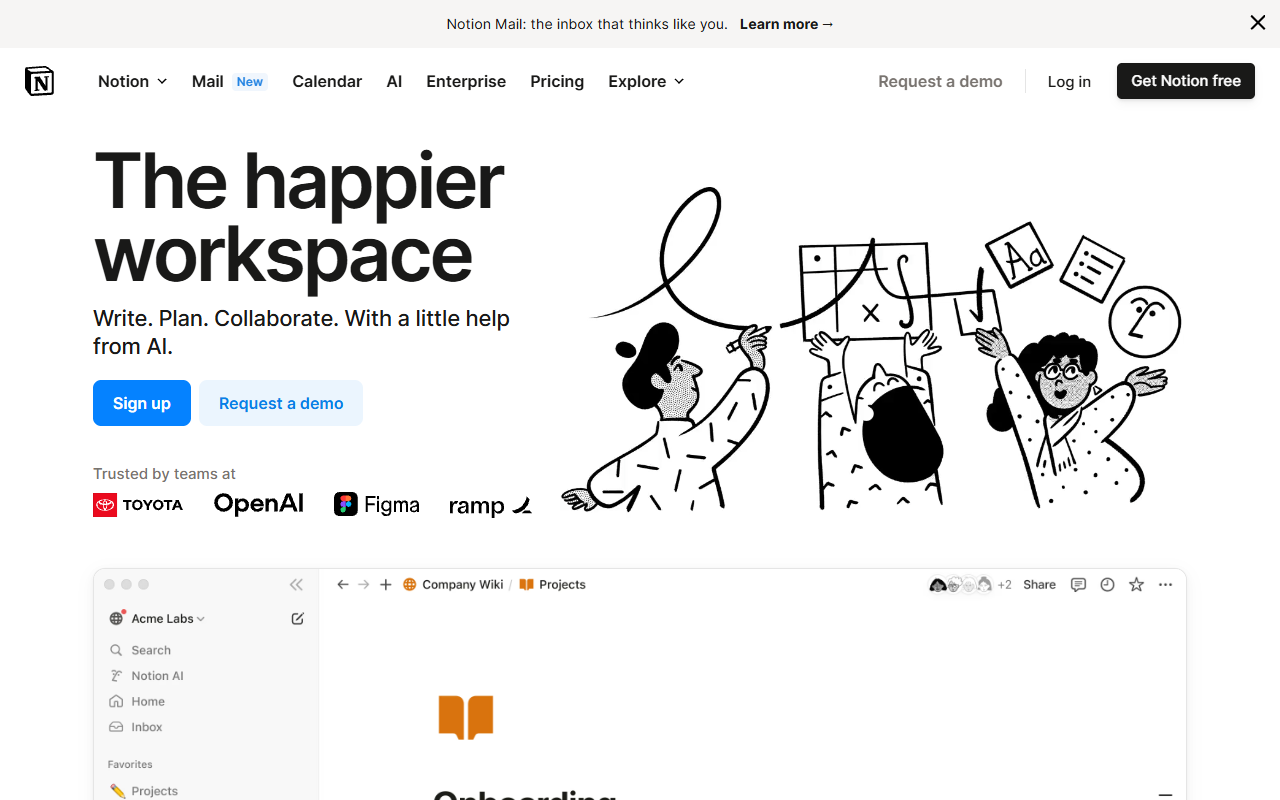This screenshot has height=800, width=1280.
Task: Click the Get Notion free button
Action: pyautogui.click(x=1186, y=81)
